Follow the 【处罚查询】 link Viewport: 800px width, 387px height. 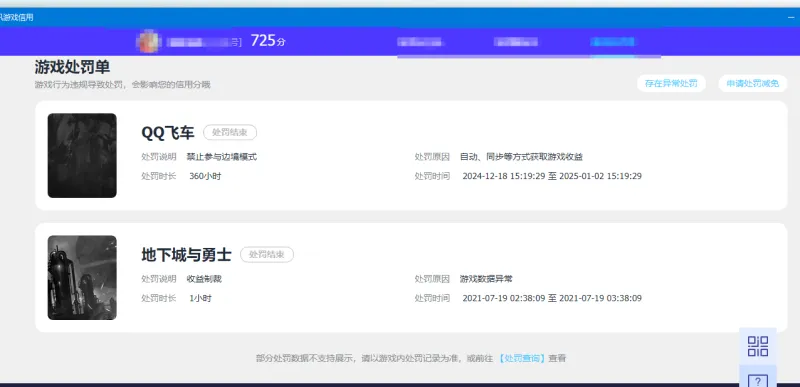[521, 358]
